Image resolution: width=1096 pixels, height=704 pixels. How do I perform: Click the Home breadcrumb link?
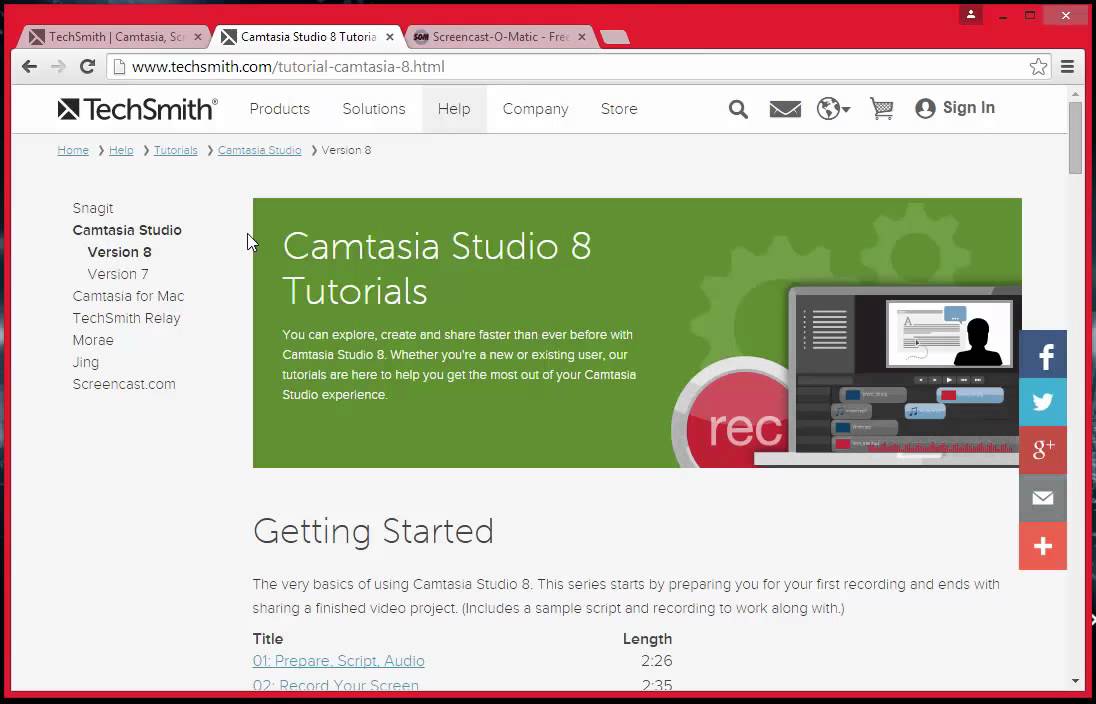coord(73,150)
